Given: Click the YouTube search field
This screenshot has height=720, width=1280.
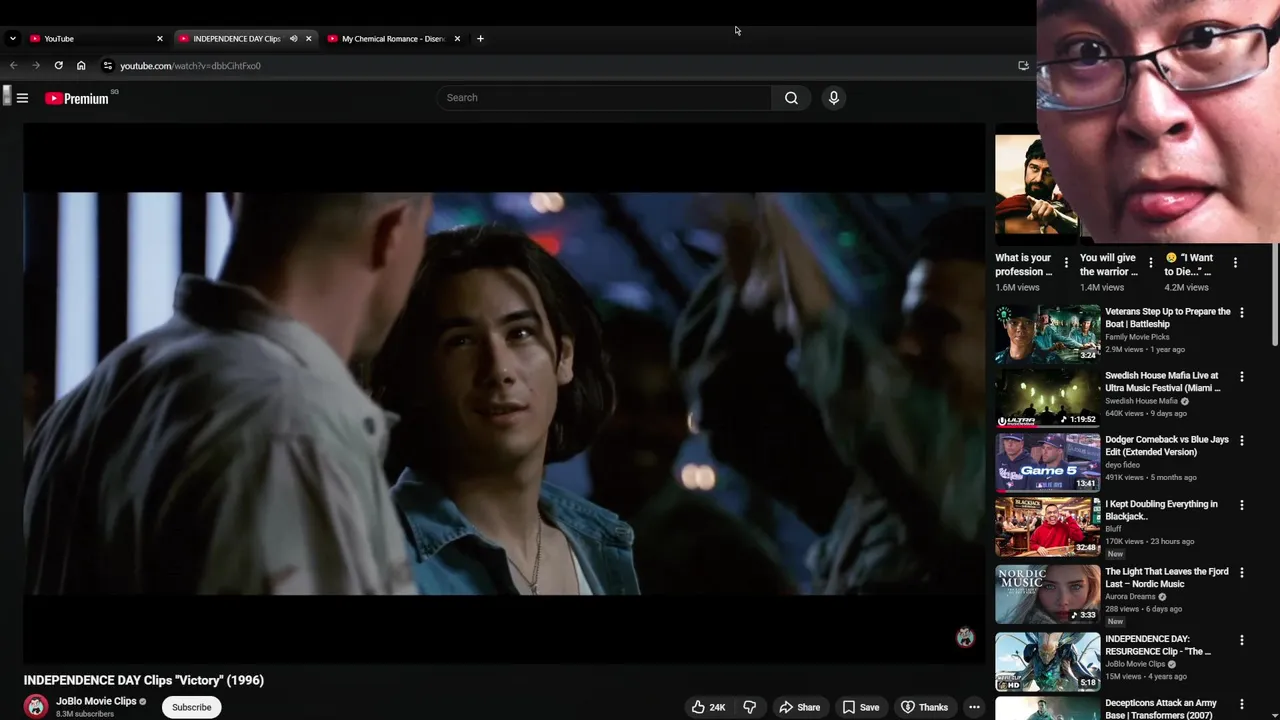Looking at the screenshot, I should tap(604, 98).
